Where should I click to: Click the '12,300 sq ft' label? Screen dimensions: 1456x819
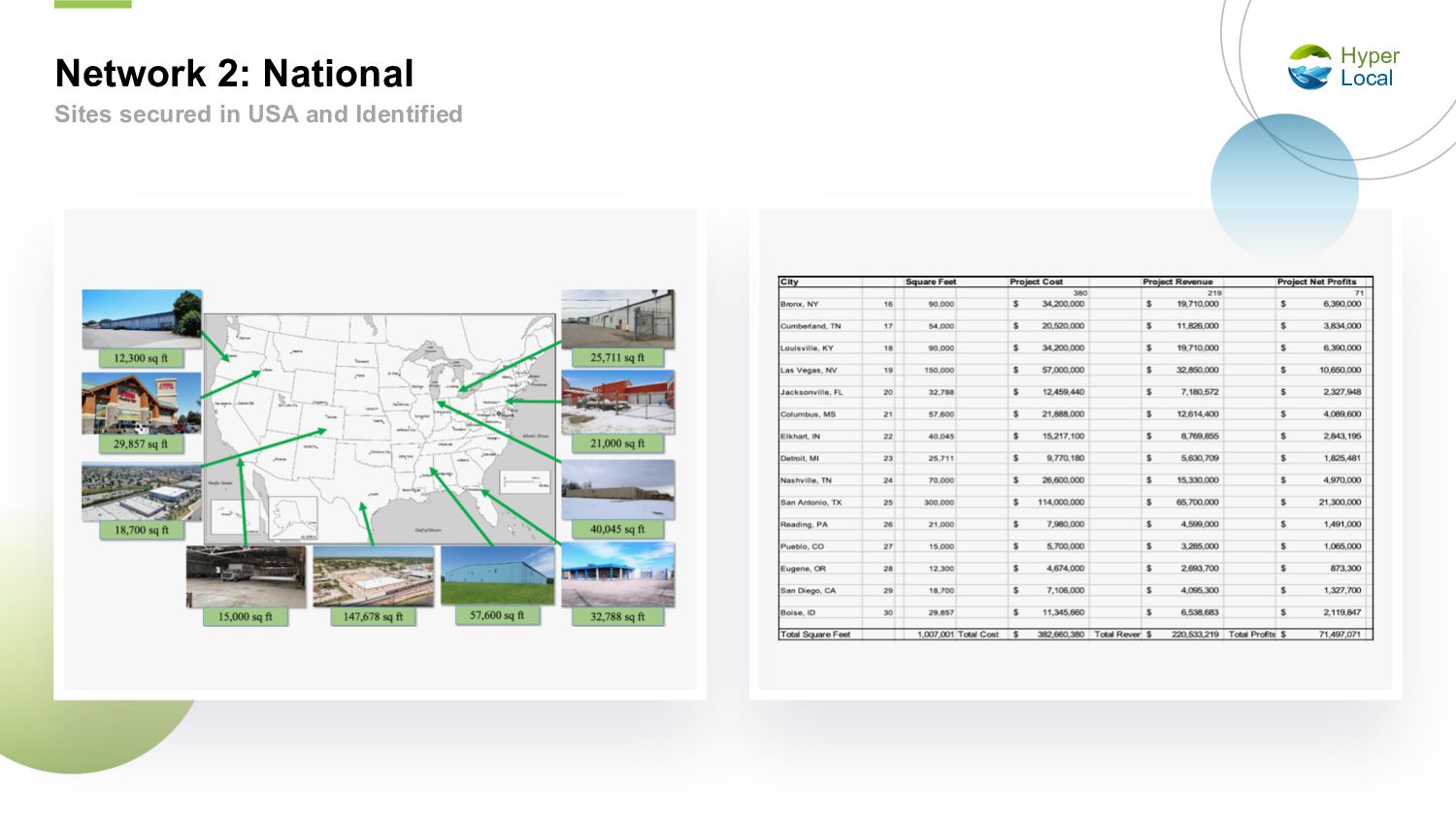click(x=141, y=358)
